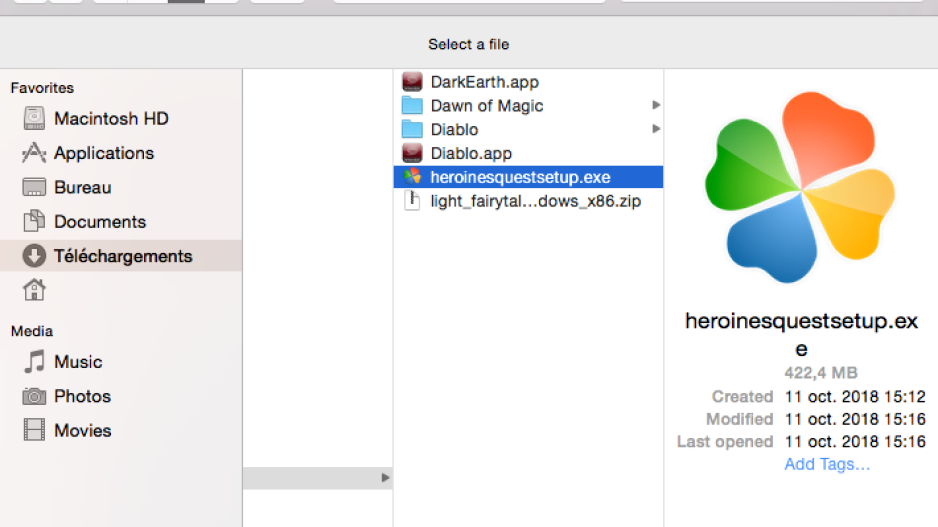Click the heroinesquestsetup.exe file icon
The width and height of the screenshot is (938, 527).
pyautogui.click(x=412, y=176)
